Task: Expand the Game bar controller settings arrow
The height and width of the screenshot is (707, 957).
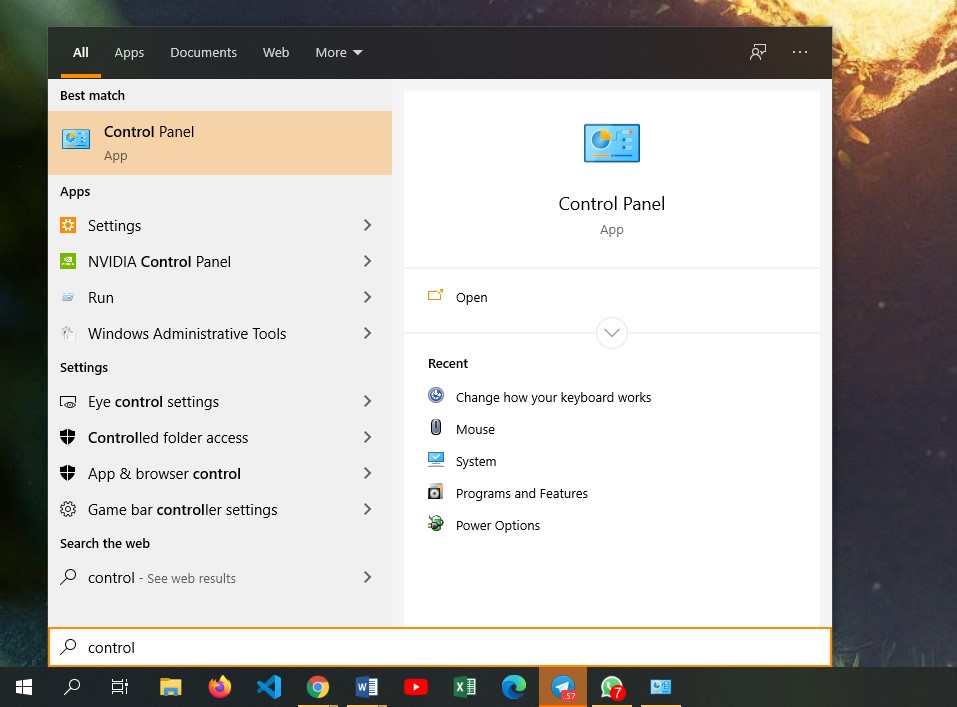Action: 367,509
